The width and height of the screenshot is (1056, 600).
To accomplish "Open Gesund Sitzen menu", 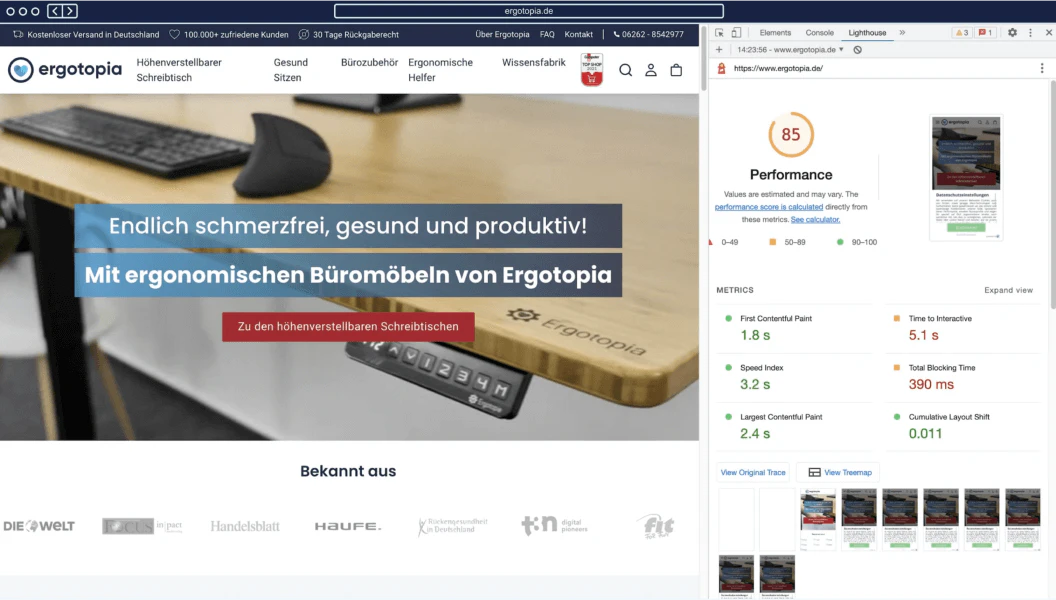I will (x=290, y=70).
